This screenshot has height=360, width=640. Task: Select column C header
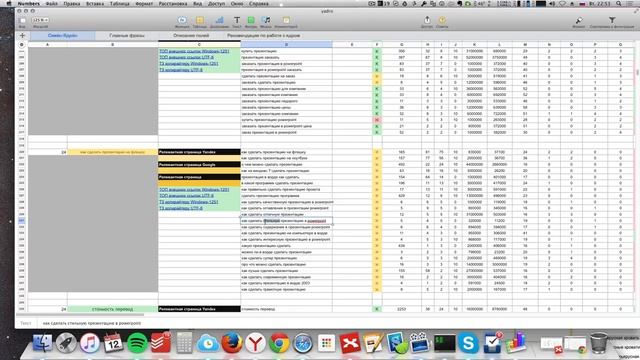199,44
